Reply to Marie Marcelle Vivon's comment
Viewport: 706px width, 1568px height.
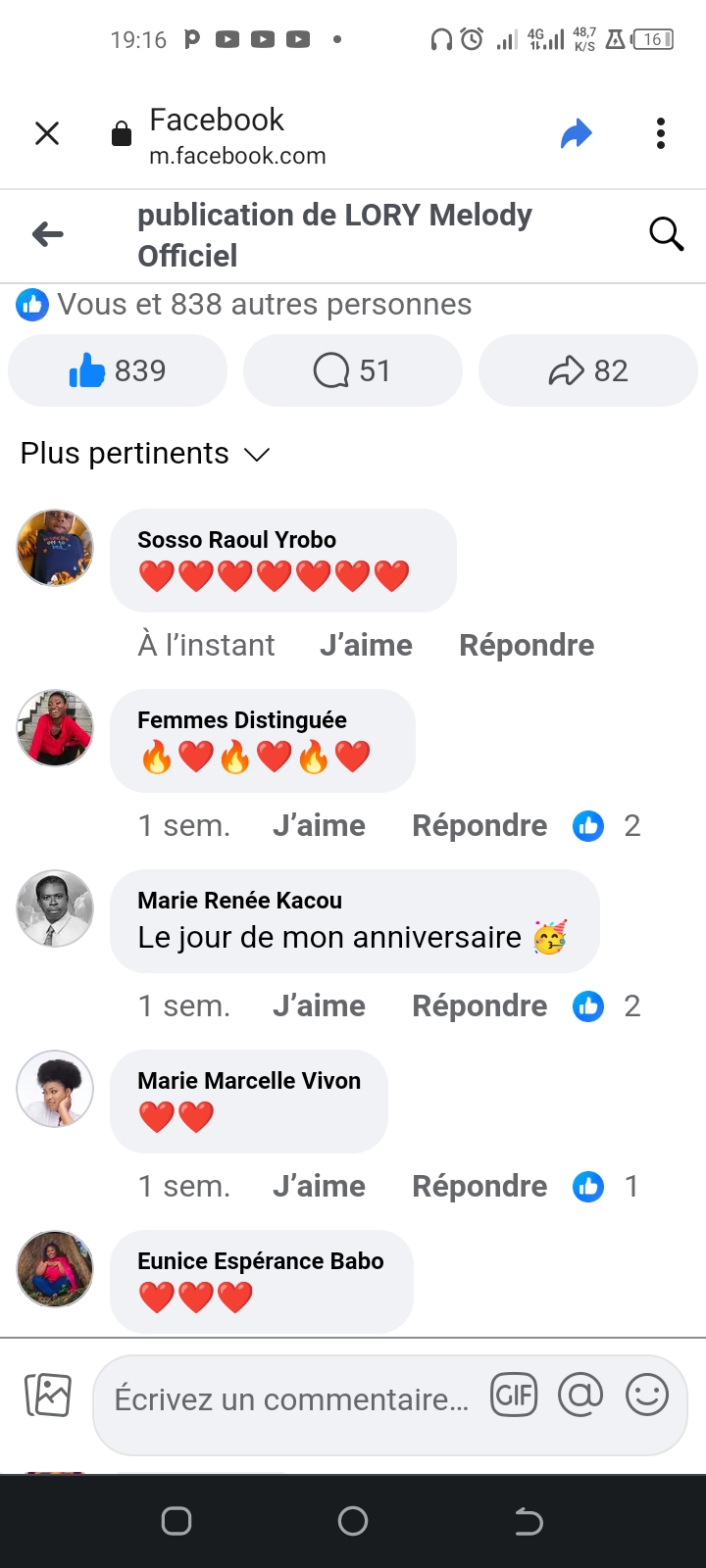point(479,1186)
